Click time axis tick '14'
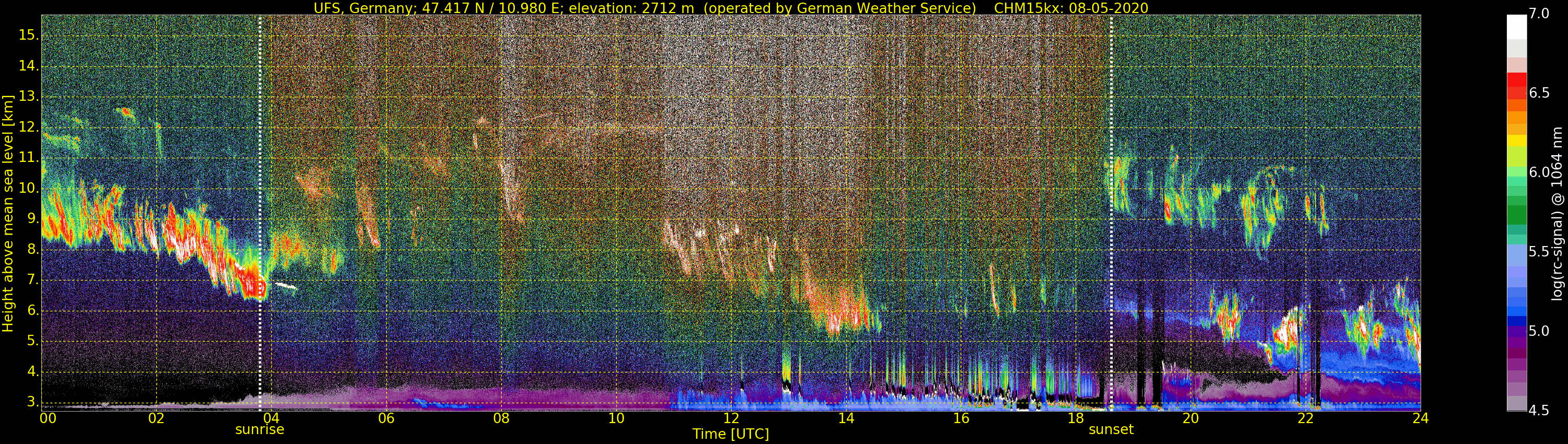Screen dimensions: 1568x444 [x=846, y=418]
